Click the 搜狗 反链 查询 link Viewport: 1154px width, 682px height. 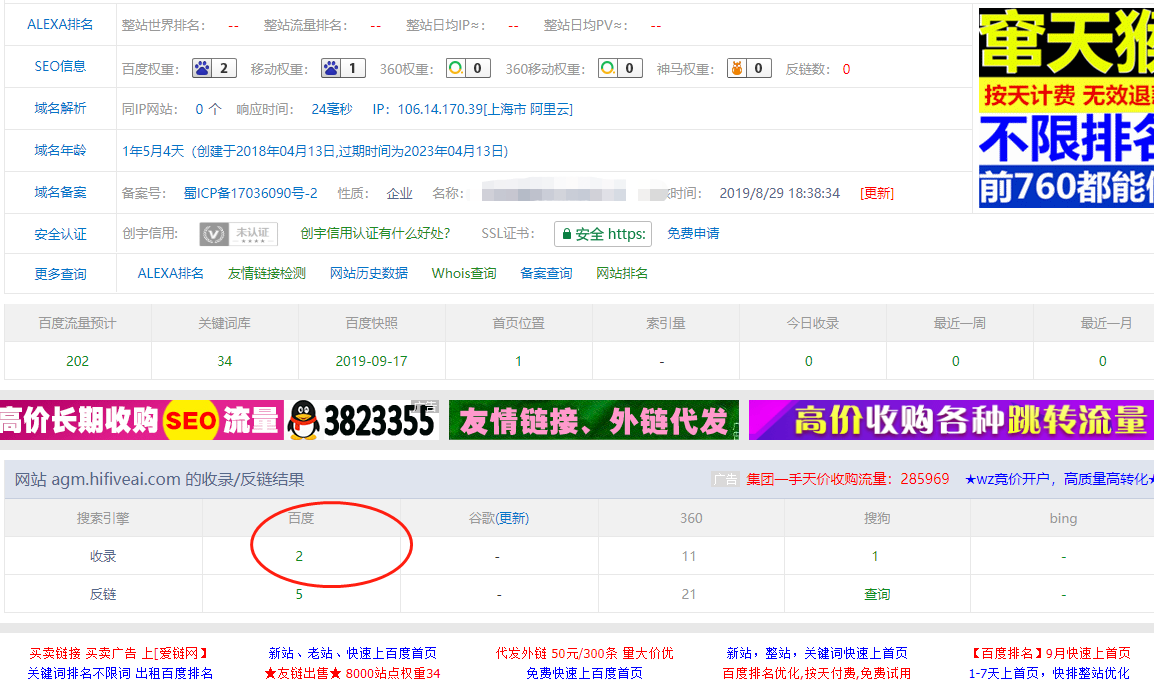877,594
